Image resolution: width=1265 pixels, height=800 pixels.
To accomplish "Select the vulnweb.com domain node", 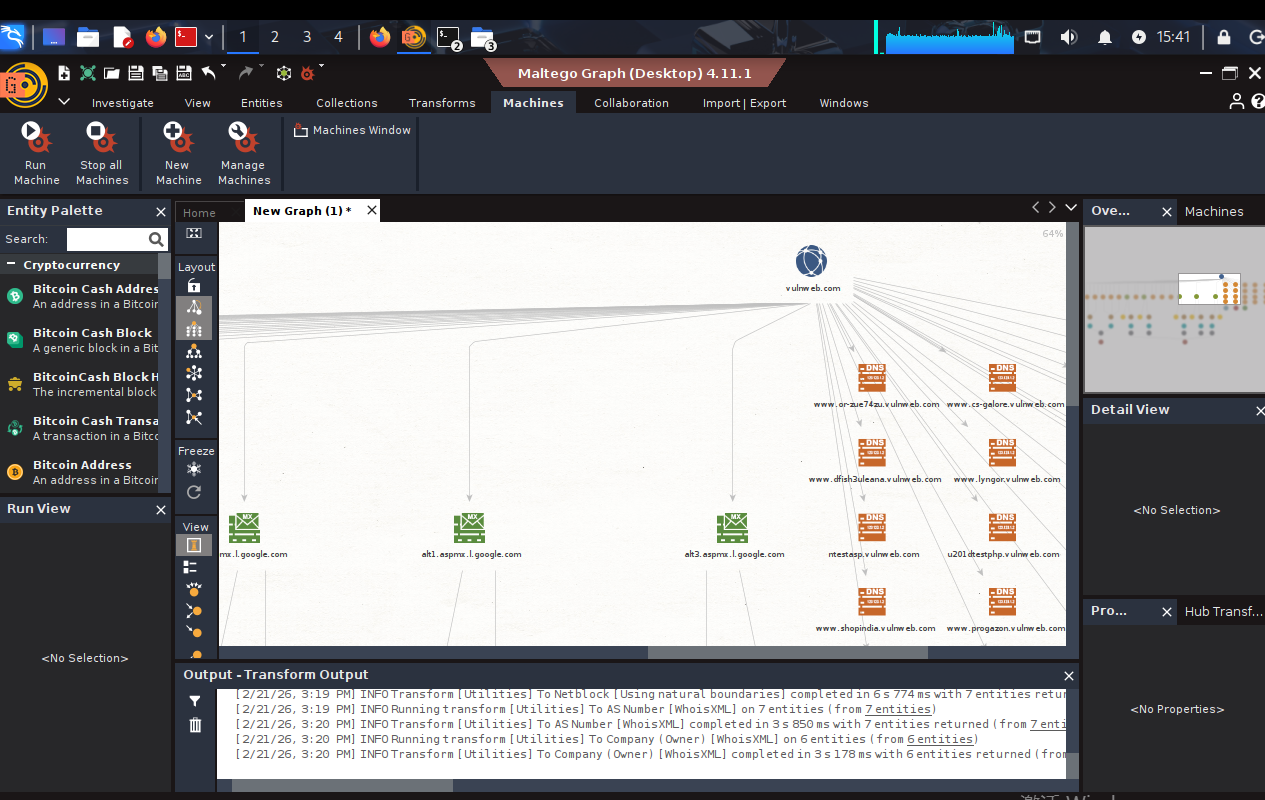I will (x=812, y=262).
